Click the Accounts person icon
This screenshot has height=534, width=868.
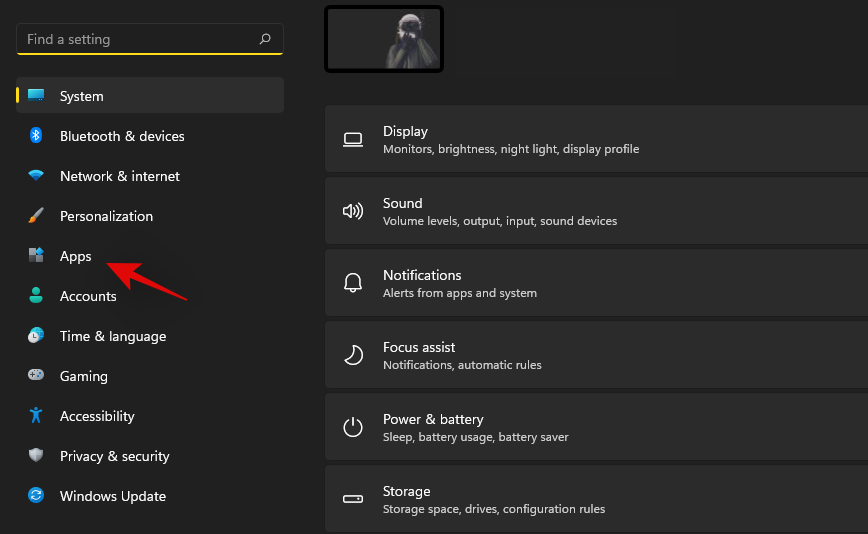tap(36, 296)
